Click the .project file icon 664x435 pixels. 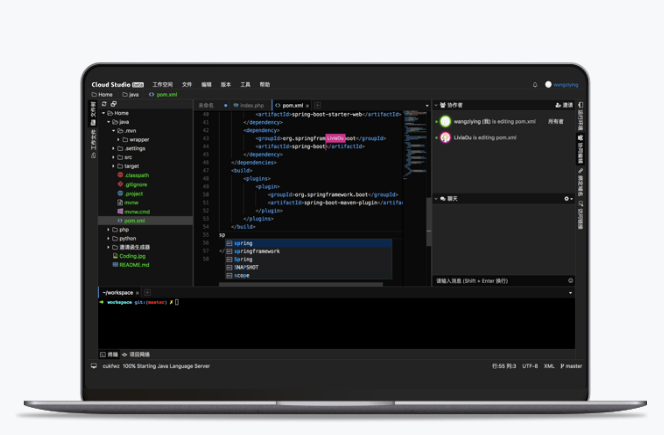coord(120,193)
